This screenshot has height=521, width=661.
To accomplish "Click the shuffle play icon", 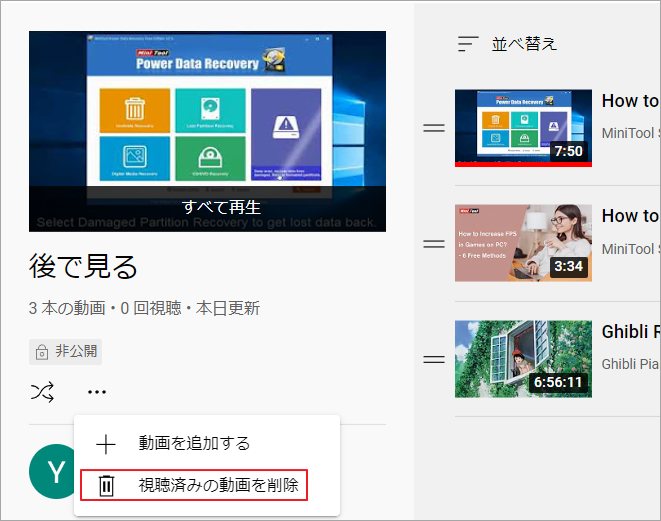I will click(42, 392).
